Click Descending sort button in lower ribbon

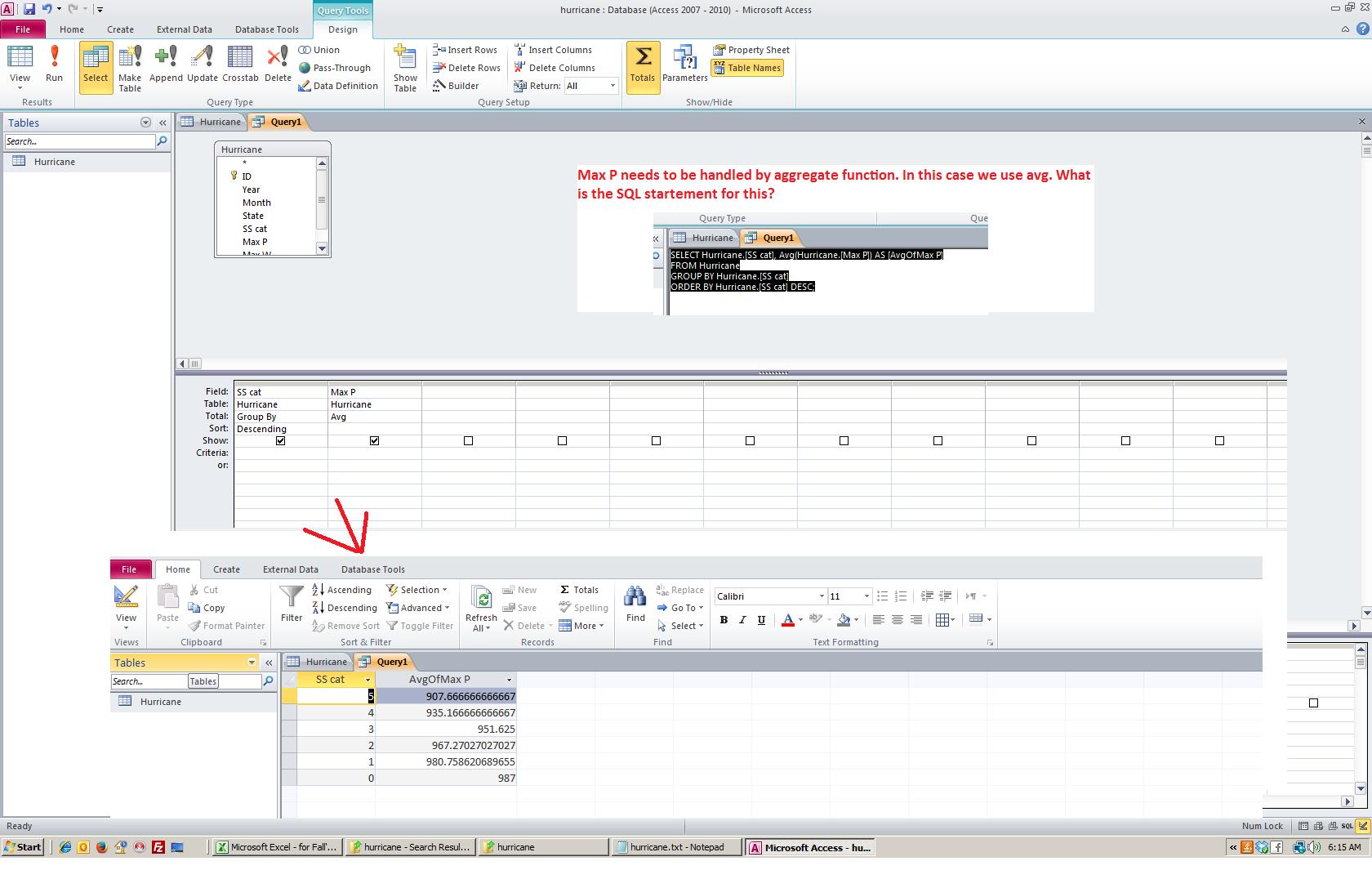(344, 608)
